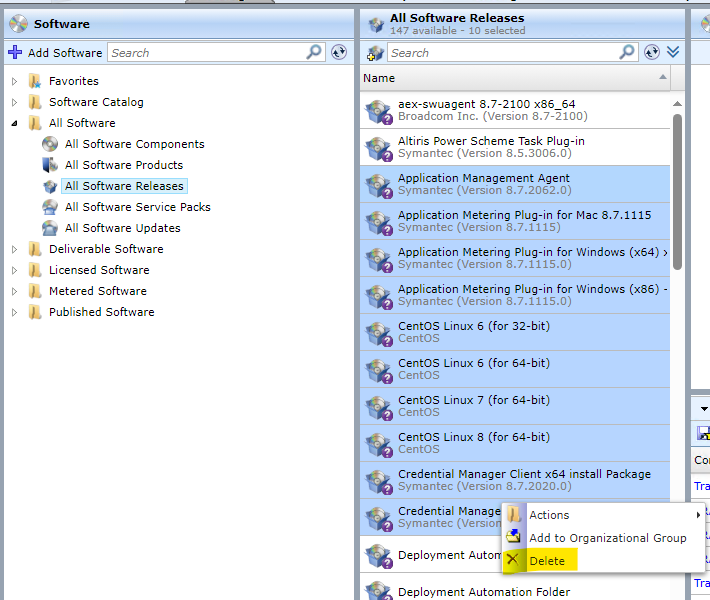
Task: Select the All Software Components node
Action: click(x=134, y=144)
